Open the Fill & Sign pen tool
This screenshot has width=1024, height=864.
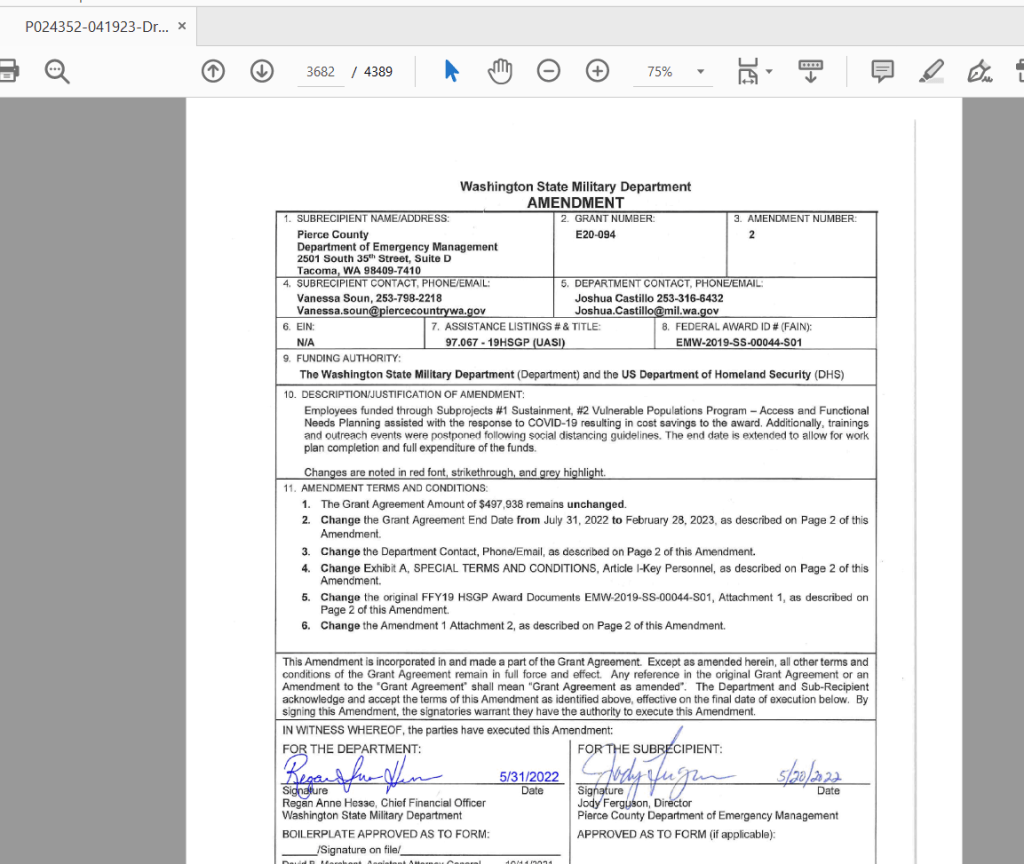(979, 71)
